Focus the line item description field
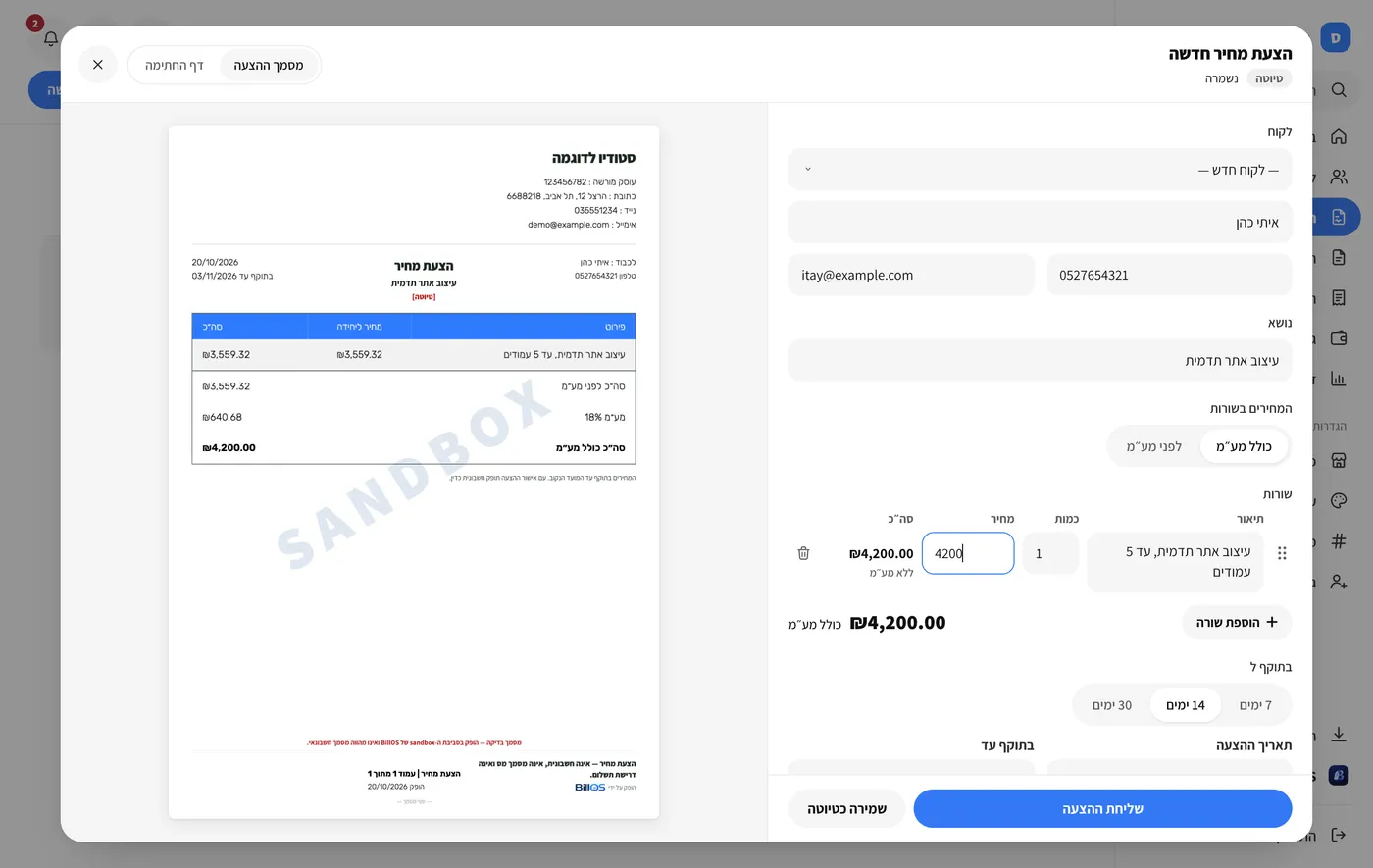The image size is (1373, 868). click(x=1175, y=562)
